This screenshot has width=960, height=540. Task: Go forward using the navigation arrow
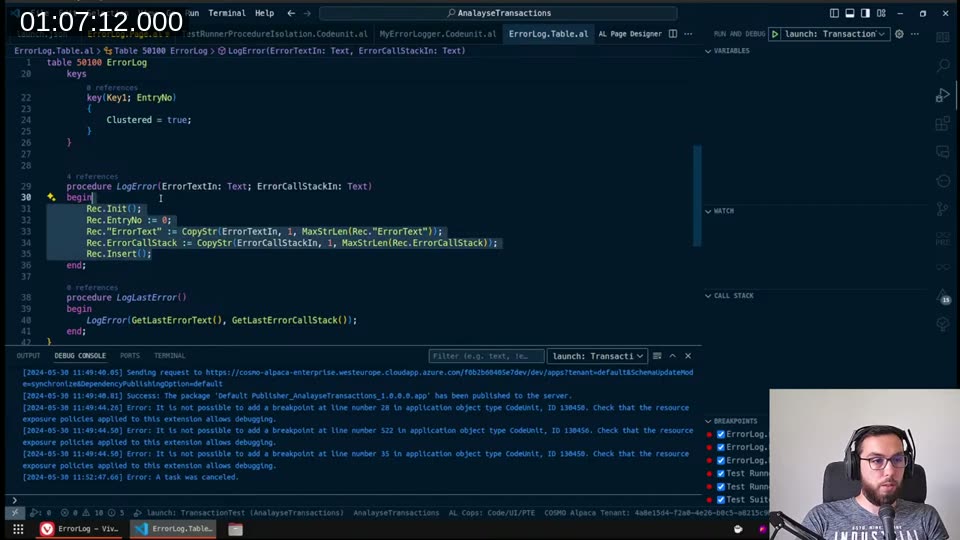[x=307, y=13]
